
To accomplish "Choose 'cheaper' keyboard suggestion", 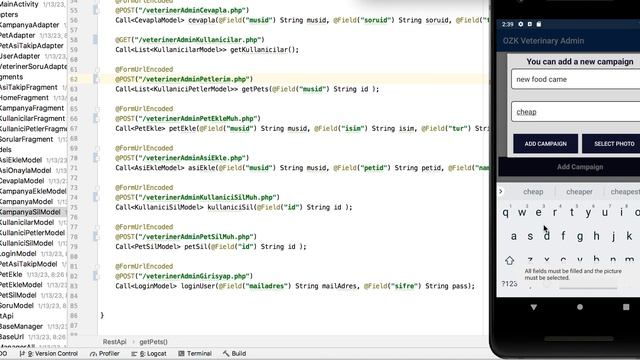I will point(579,191).
